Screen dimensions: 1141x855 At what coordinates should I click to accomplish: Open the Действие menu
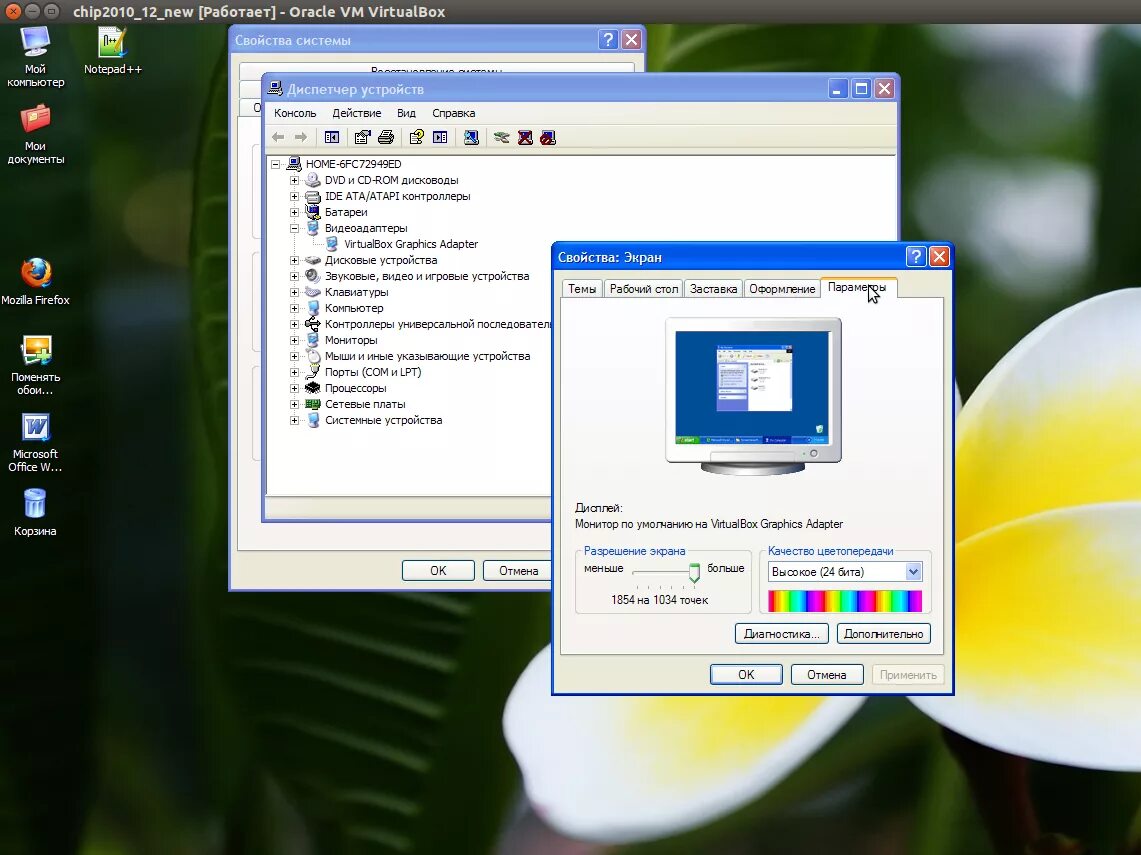click(x=356, y=112)
